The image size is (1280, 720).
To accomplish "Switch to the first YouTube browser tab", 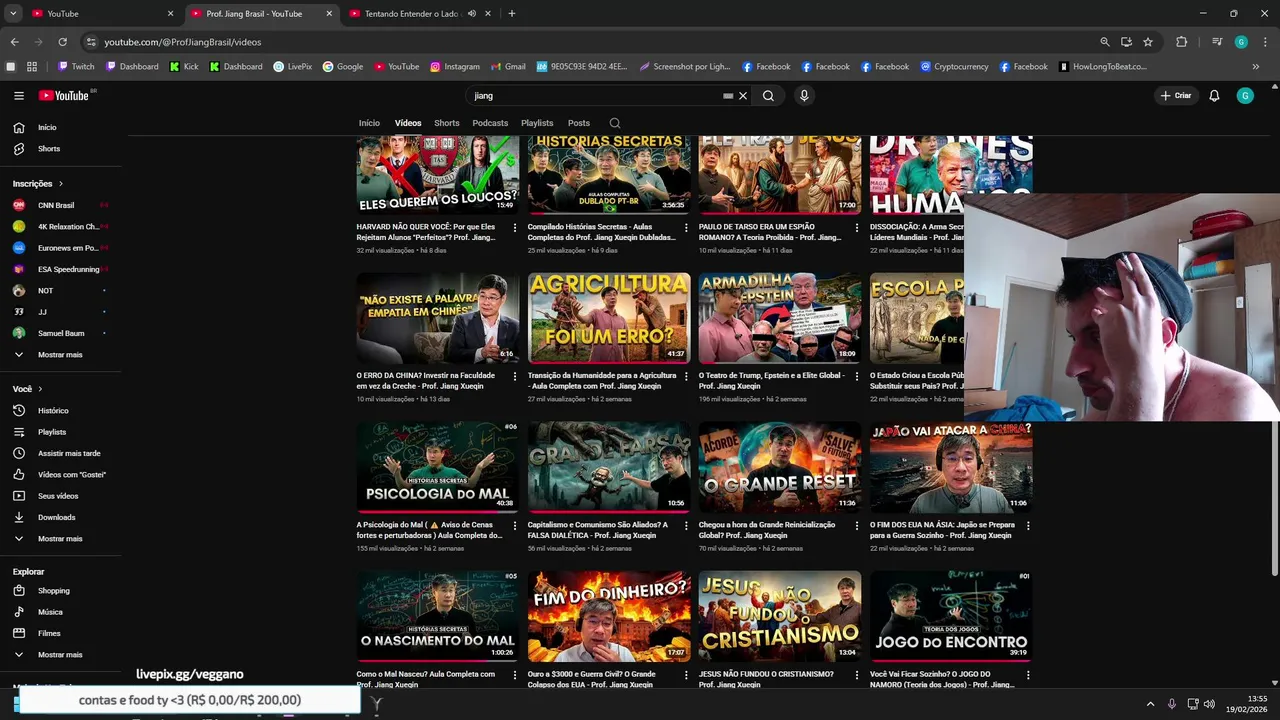I will click(103, 14).
